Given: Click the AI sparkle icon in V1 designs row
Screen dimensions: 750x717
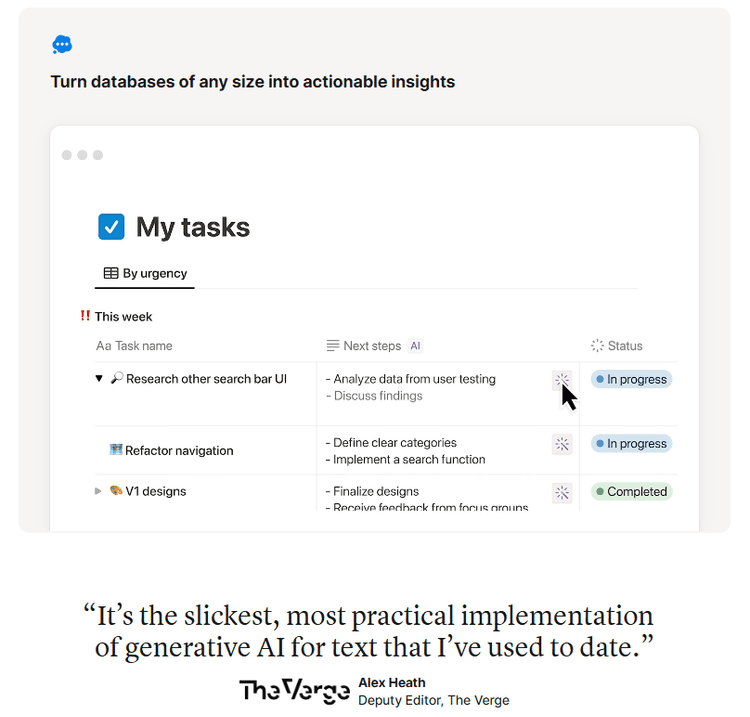Looking at the screenshot, I should (562, 492).
